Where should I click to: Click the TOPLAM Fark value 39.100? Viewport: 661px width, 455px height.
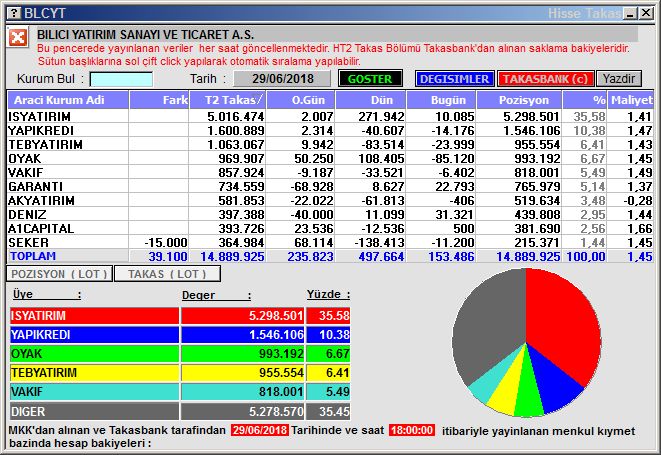point(168,256)
